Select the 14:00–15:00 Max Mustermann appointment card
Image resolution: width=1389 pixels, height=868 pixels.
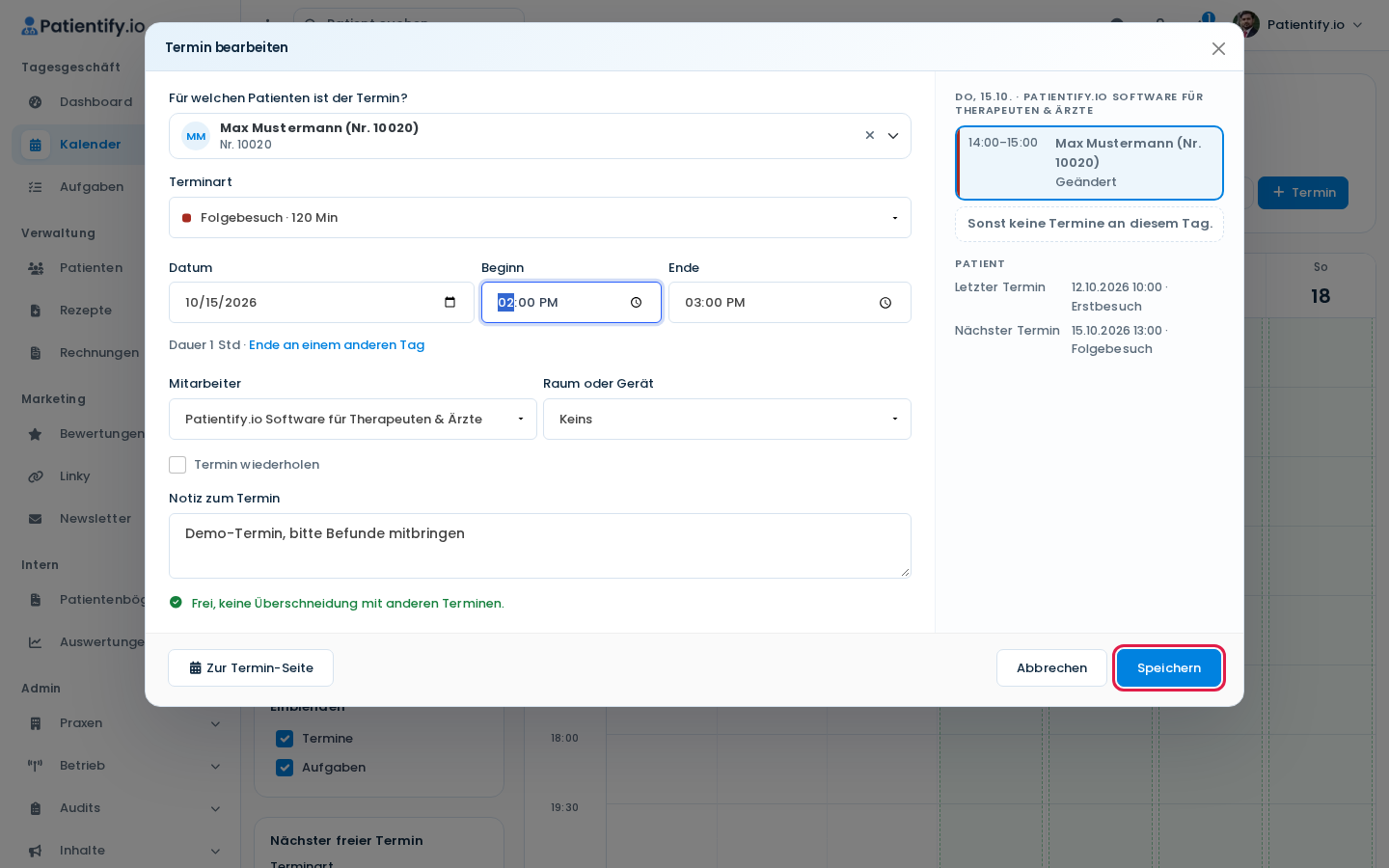coord(1089,163)
